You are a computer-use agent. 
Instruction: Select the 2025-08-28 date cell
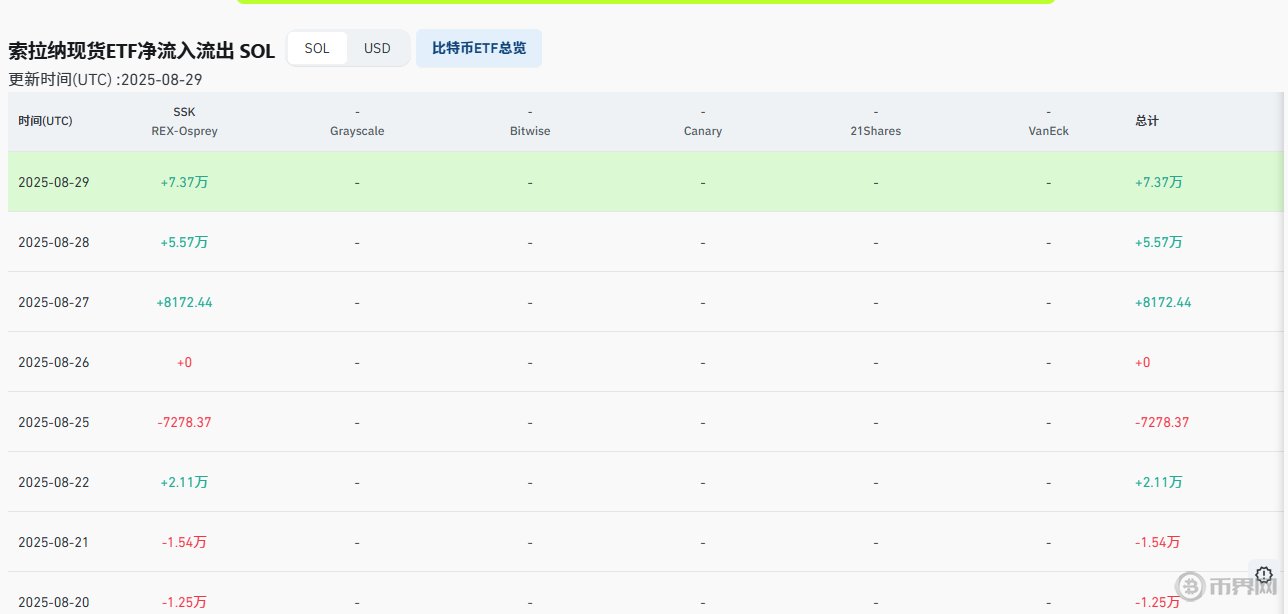[x=54, y=242]
